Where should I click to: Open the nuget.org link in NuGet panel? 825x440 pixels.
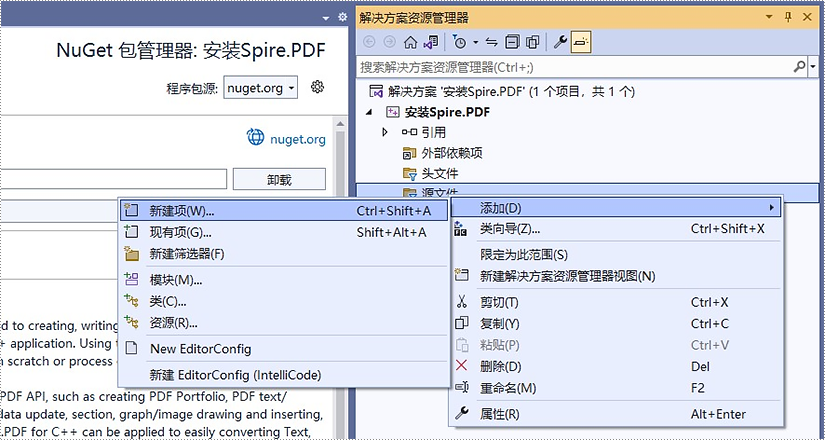pyautogui.click(x=298, y=139)
